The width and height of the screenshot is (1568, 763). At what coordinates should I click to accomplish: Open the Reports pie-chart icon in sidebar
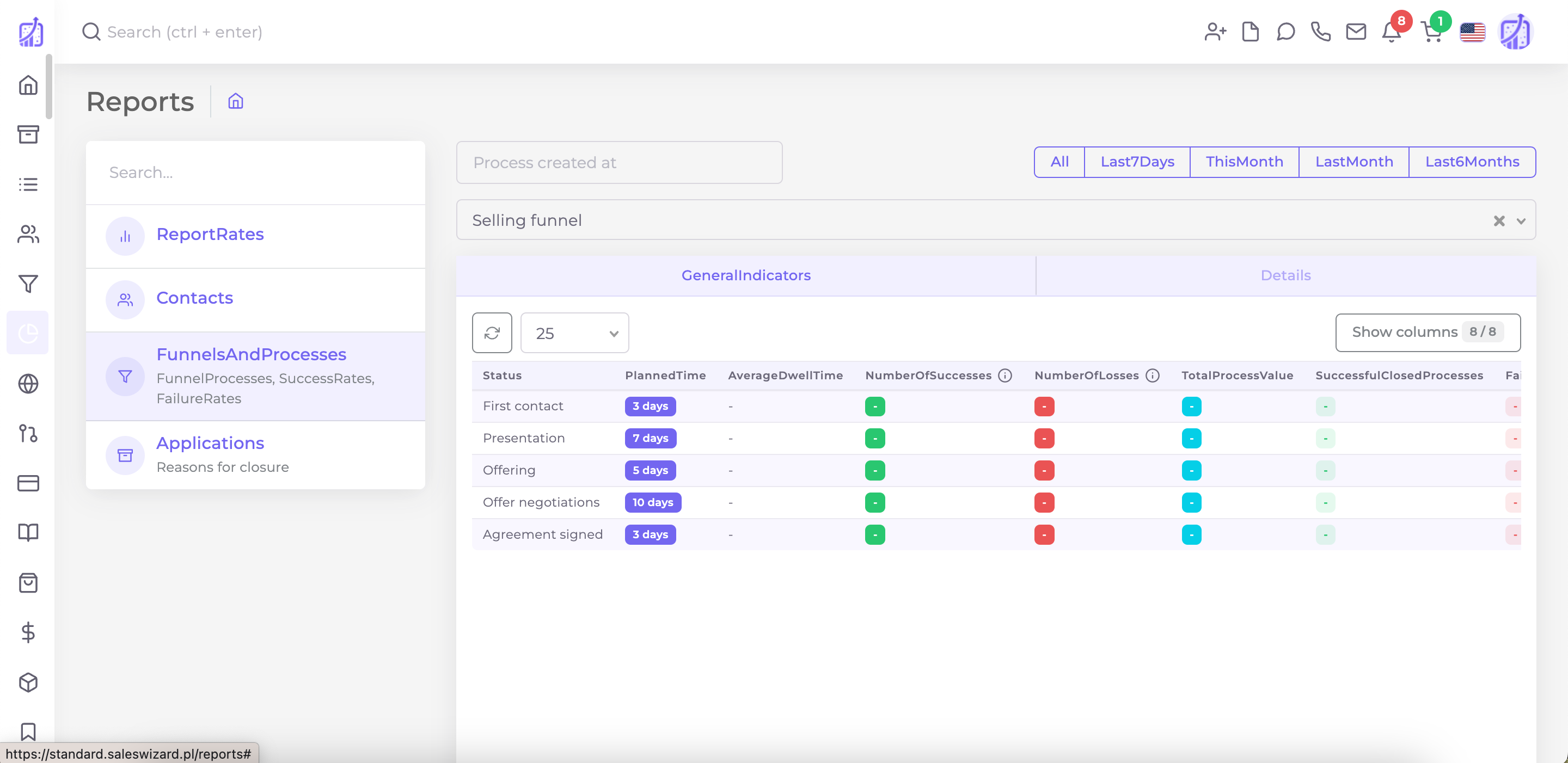(x=28, y=332)
